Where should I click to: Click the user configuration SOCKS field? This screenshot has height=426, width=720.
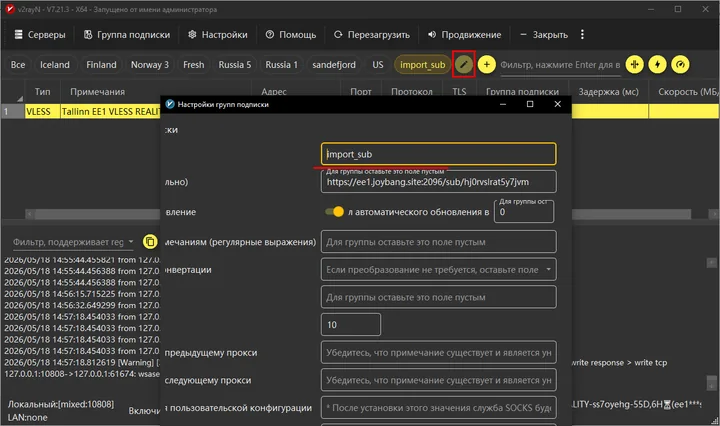[439, 408]
